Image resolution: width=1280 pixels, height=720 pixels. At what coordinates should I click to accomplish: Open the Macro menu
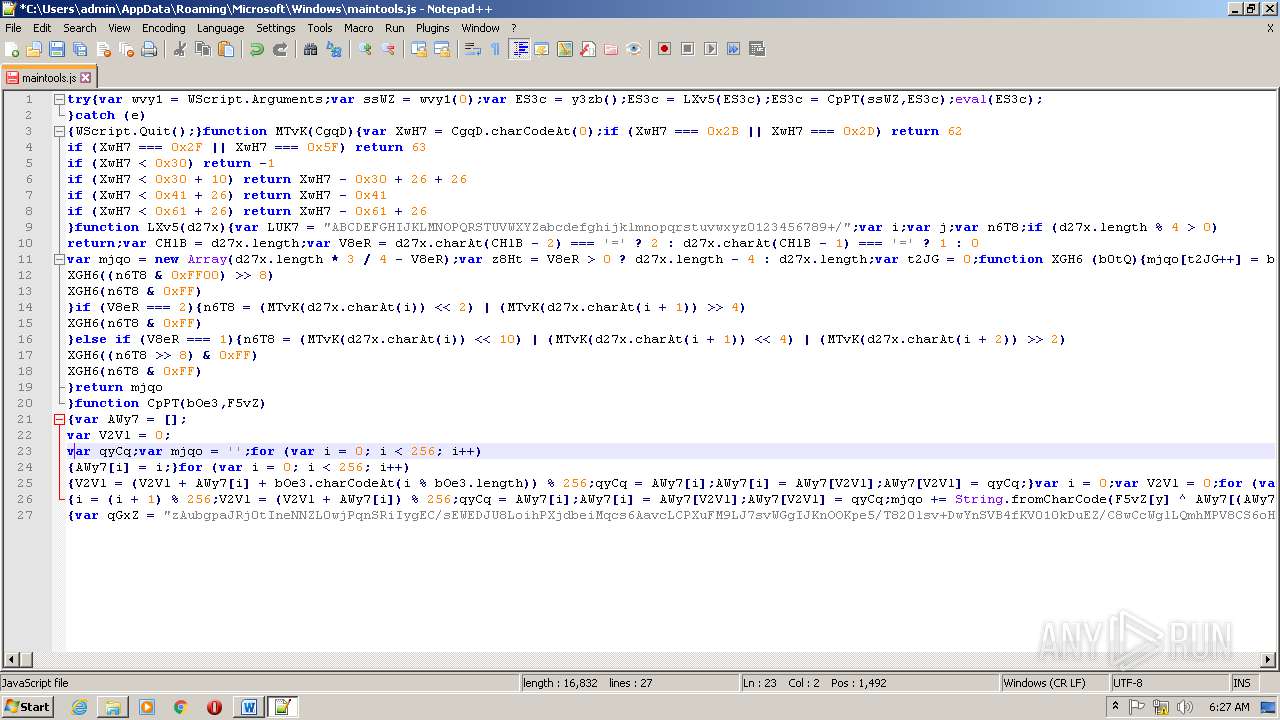click(x=358, y=28)
